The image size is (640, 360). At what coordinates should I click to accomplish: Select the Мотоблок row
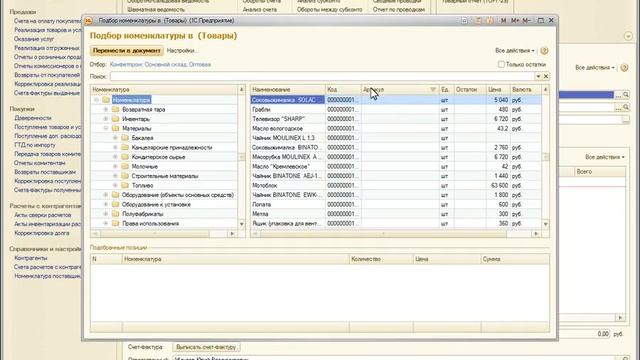coord(396,185)
